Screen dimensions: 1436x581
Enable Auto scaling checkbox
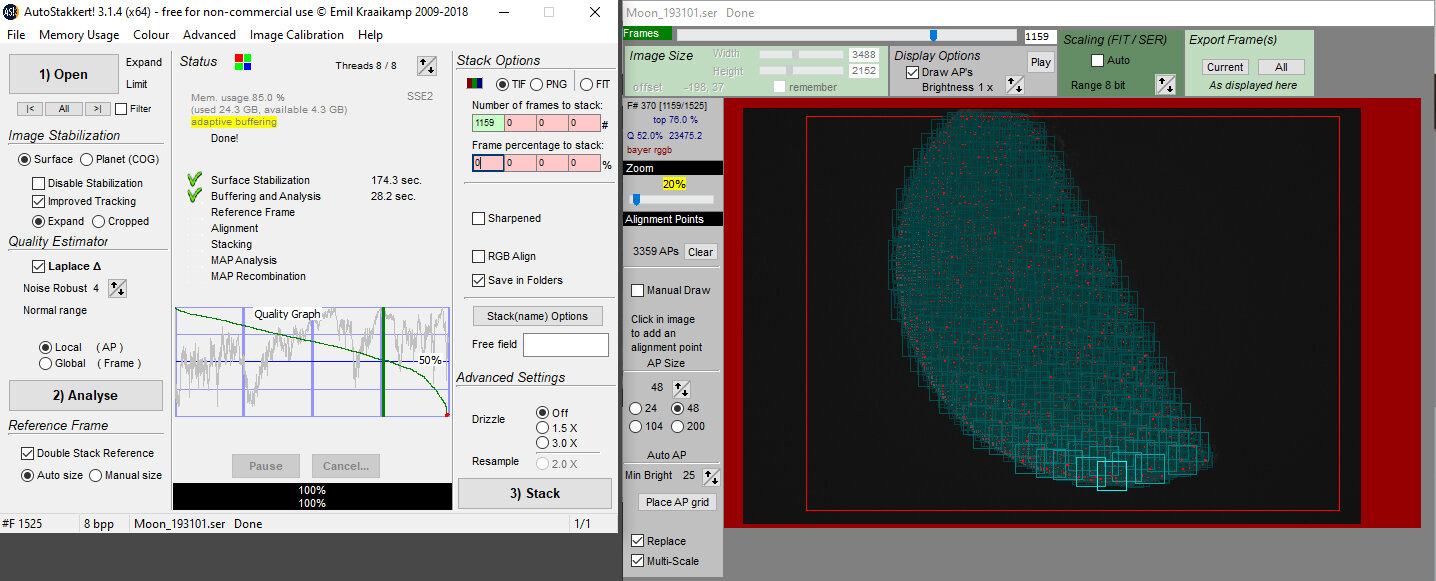coord(1097,60)
